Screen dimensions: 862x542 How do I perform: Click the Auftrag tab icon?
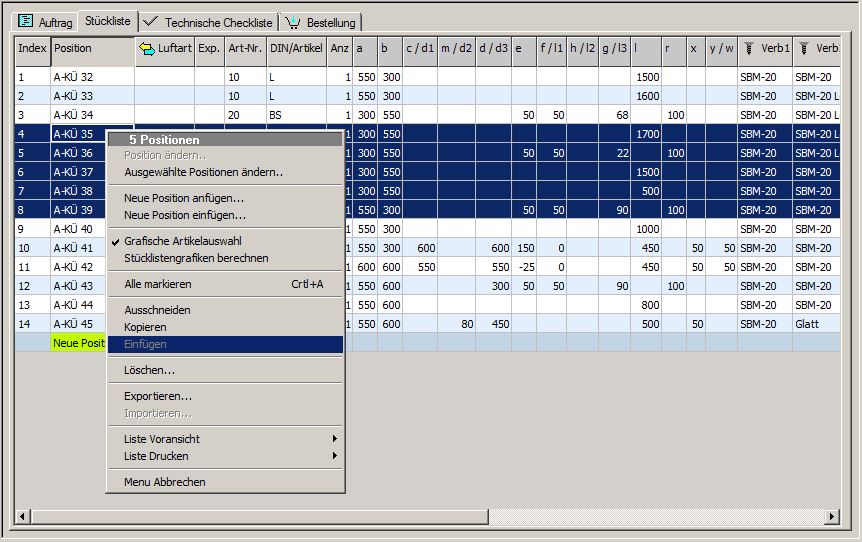coord(26,21)
